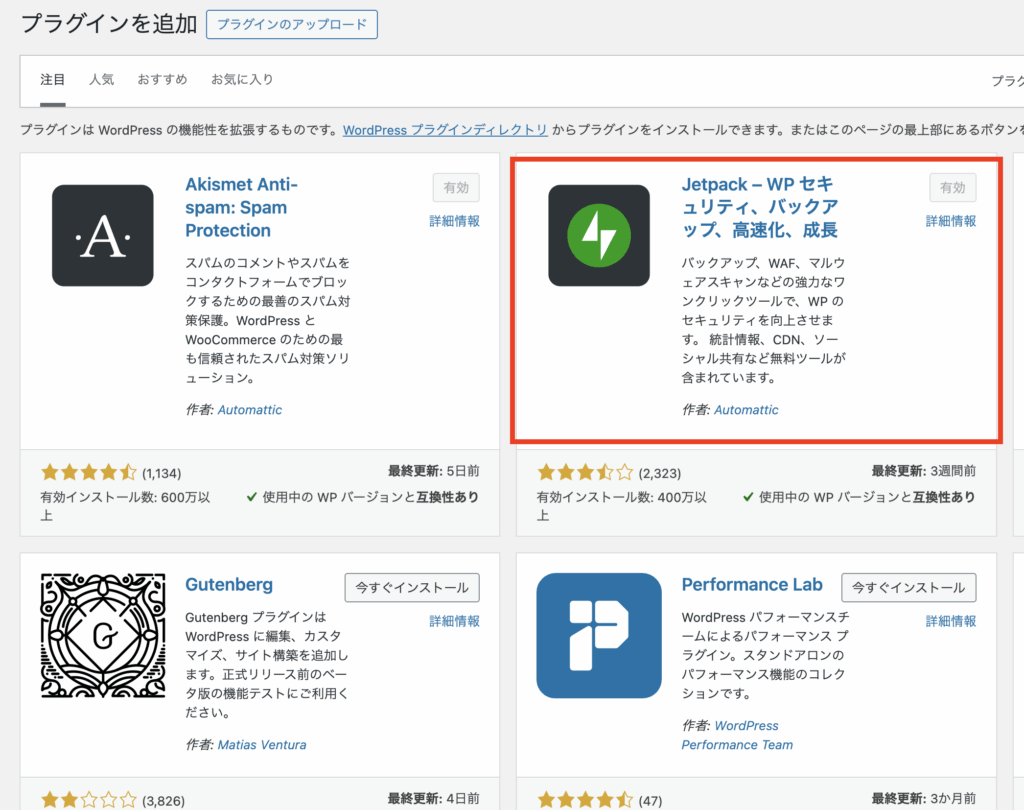Open the WordPress プラグインディレクトリ link
This screenshot has width=1024, height=810.
click(445, 130)
